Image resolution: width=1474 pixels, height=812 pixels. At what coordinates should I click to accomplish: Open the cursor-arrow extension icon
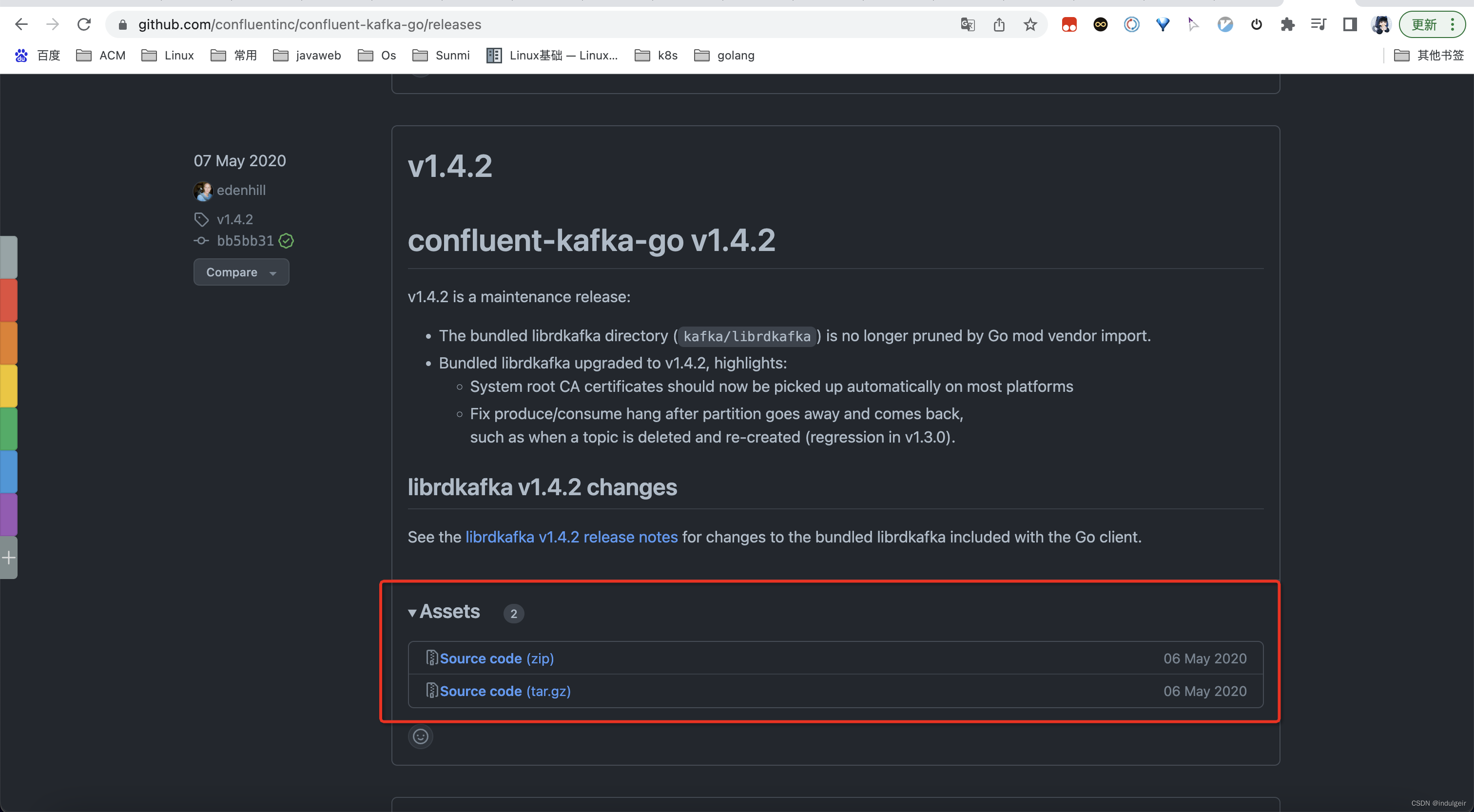(x=1194, y=24)
